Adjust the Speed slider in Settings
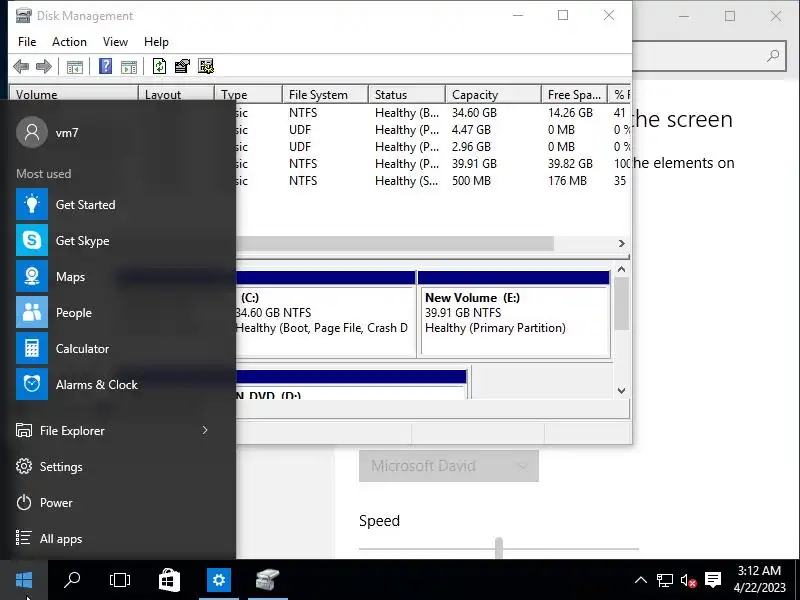 tap(498, 548)
